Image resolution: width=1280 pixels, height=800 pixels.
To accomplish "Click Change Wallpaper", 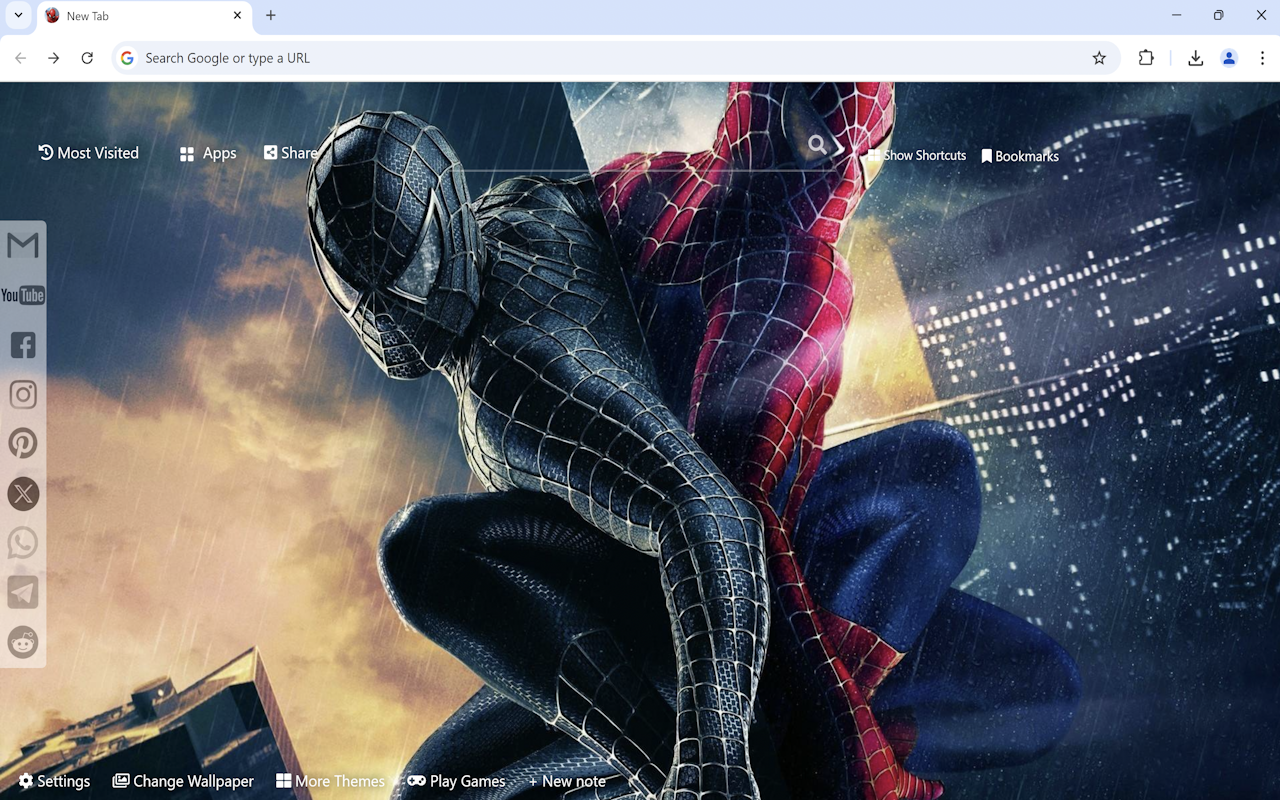I will pos(183,781).
